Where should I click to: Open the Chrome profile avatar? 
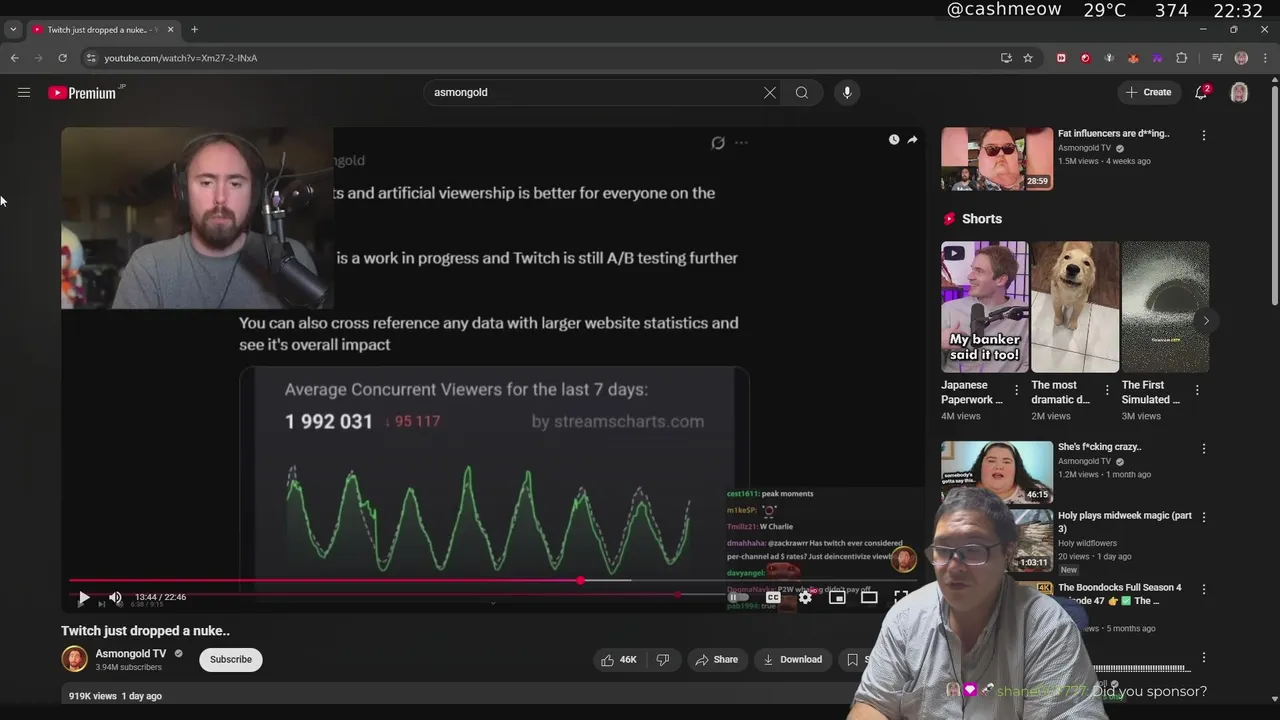(1241, 58)
